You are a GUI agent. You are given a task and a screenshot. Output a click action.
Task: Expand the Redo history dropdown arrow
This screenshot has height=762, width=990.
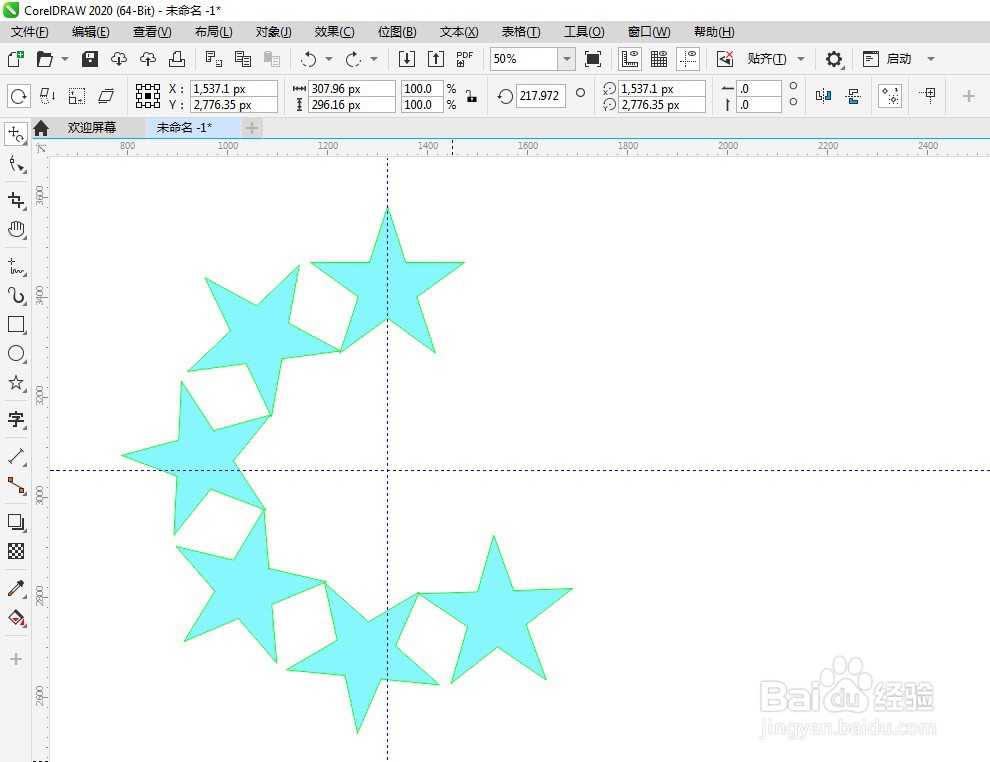click(374, 59)
